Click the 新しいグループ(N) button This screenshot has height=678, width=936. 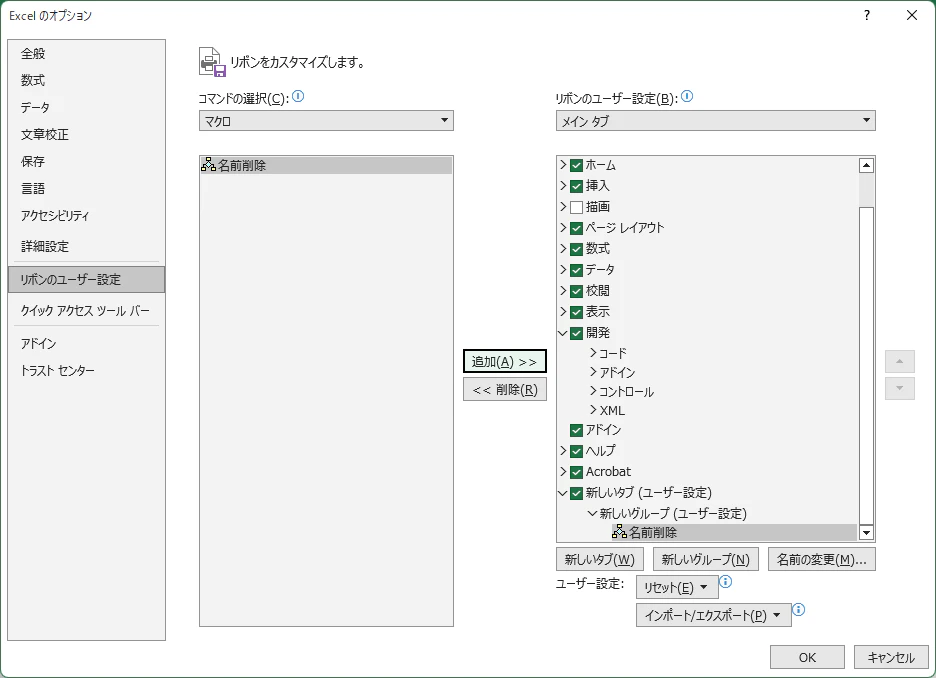click(706, 559)
